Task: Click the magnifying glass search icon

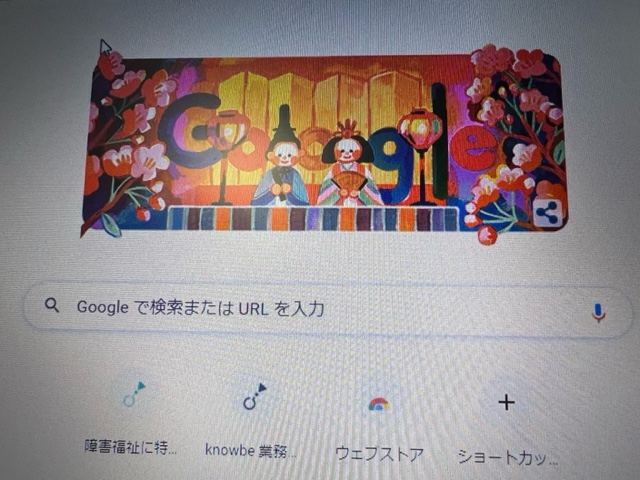Action: click(52, 305)
